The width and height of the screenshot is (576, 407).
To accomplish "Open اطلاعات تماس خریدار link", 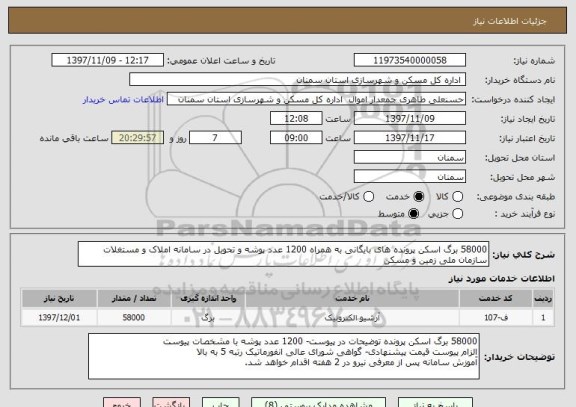I will pyautogui.click(x=123, y=100).
